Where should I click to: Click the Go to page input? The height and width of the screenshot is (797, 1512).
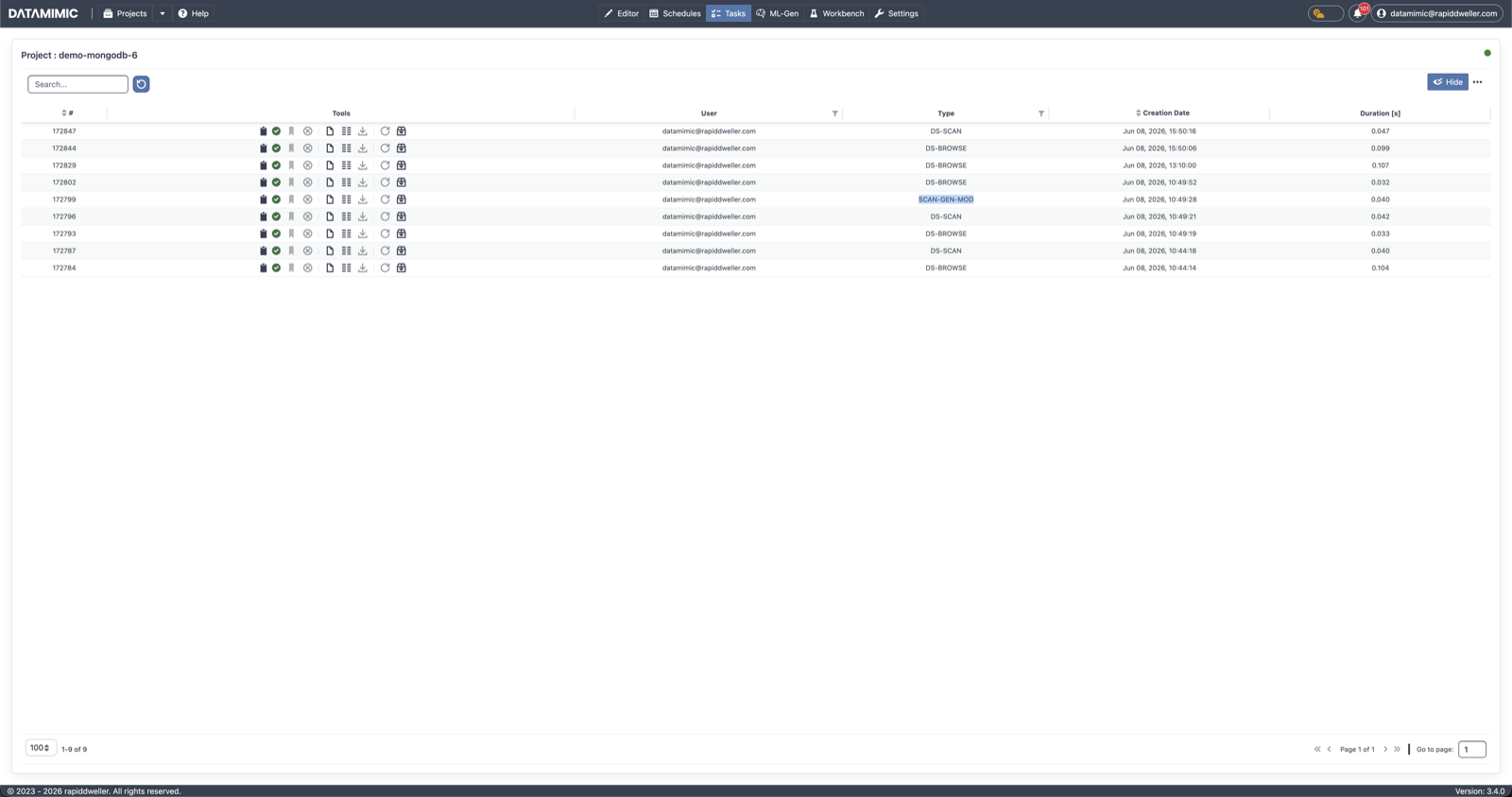(1471, 750)
